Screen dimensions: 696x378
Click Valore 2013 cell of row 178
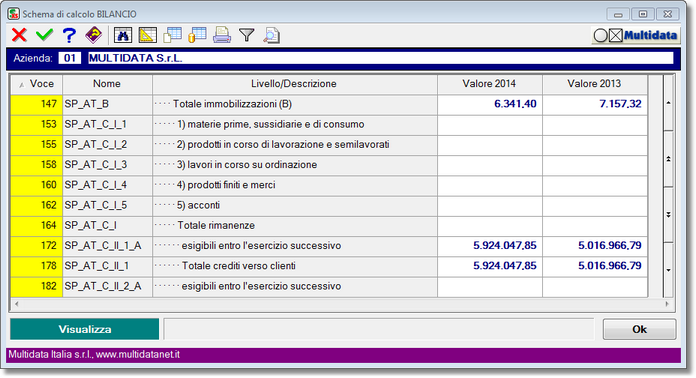point(595,266)
